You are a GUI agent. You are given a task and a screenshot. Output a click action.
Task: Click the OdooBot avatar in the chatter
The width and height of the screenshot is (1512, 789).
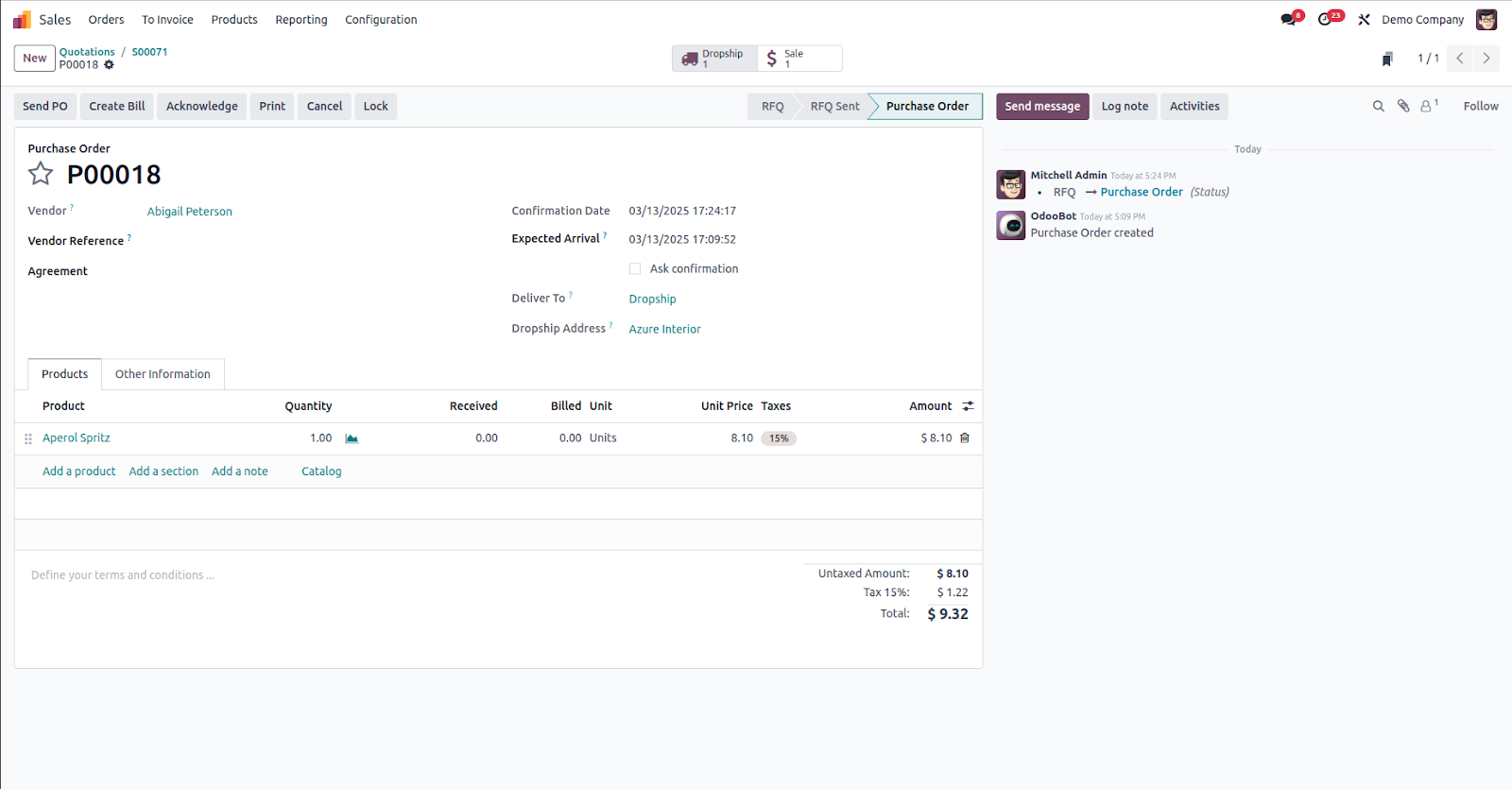(1011, 225)
